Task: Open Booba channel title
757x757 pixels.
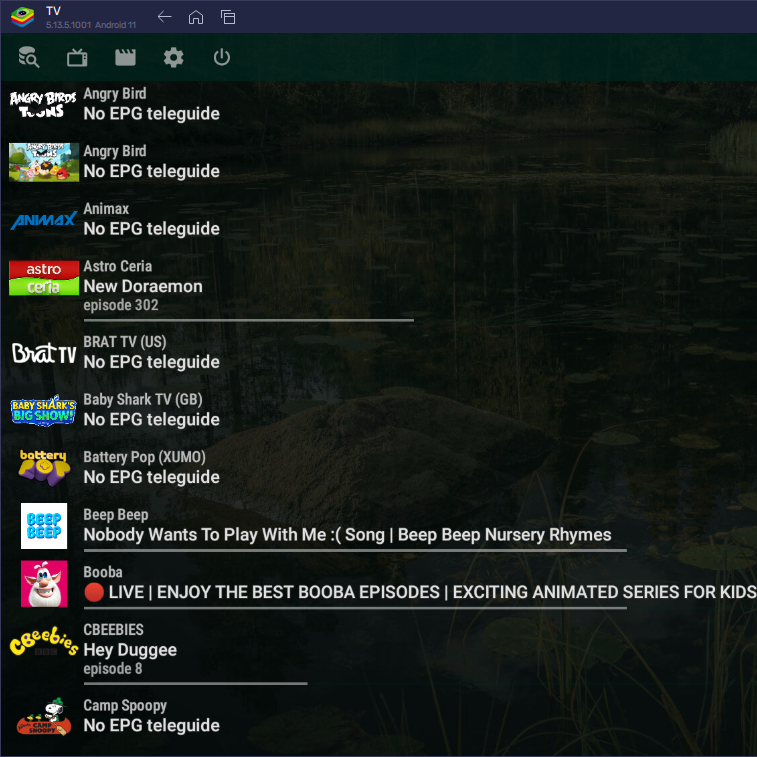Action: coord(103,572)
